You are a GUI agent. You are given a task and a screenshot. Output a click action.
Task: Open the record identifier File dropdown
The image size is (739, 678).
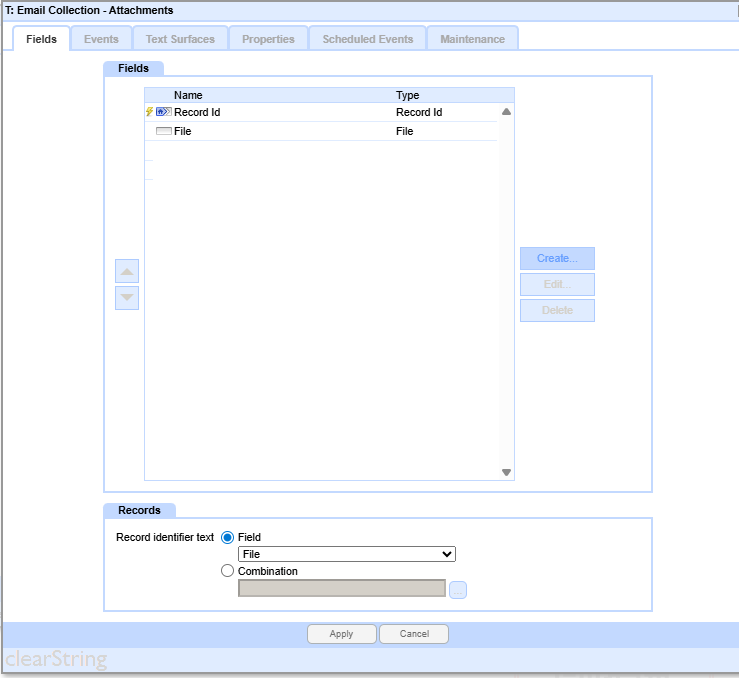pyautogui.click(x=346, y=554)
